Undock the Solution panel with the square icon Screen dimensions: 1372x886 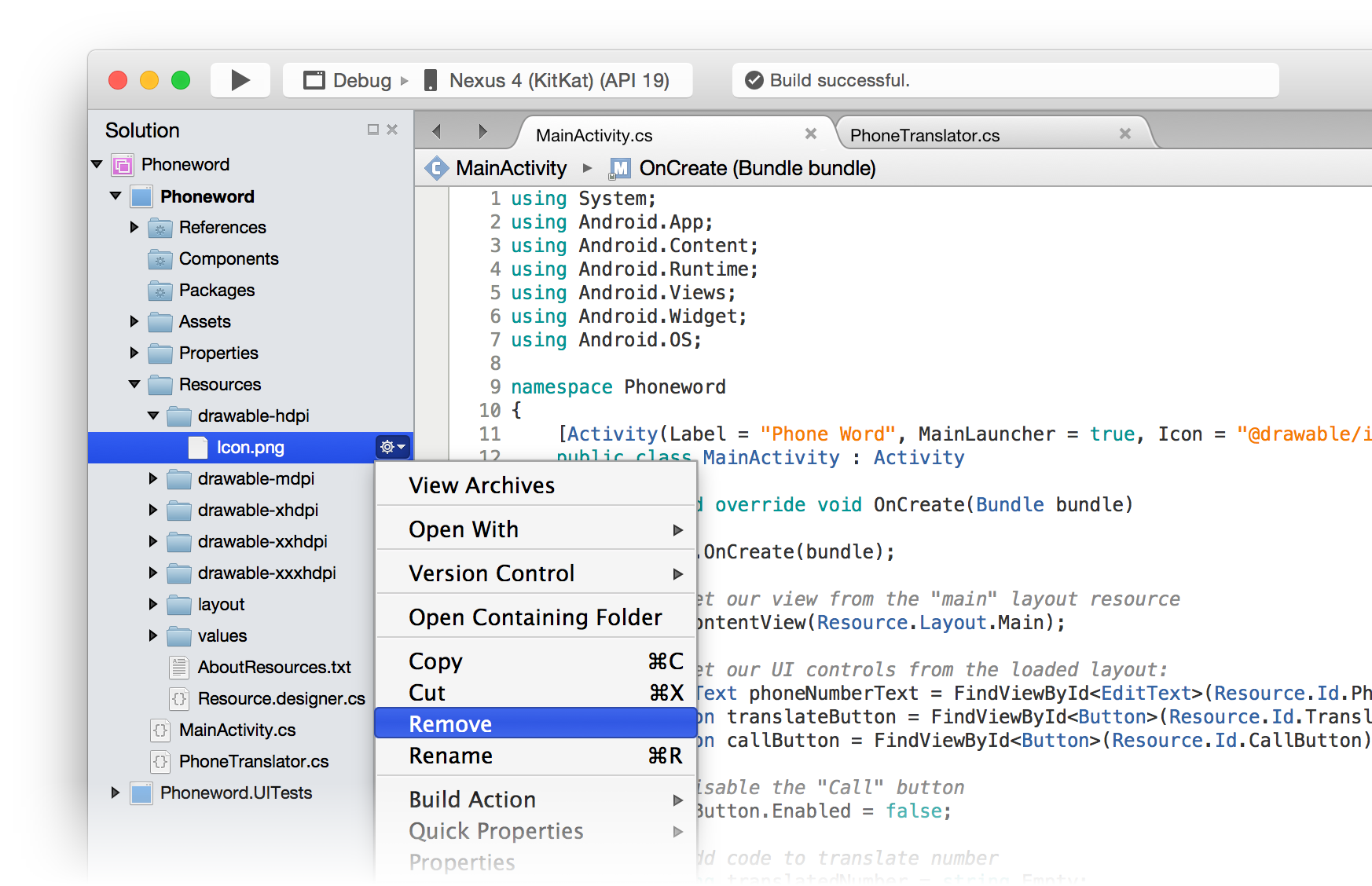tap(373, 130)
